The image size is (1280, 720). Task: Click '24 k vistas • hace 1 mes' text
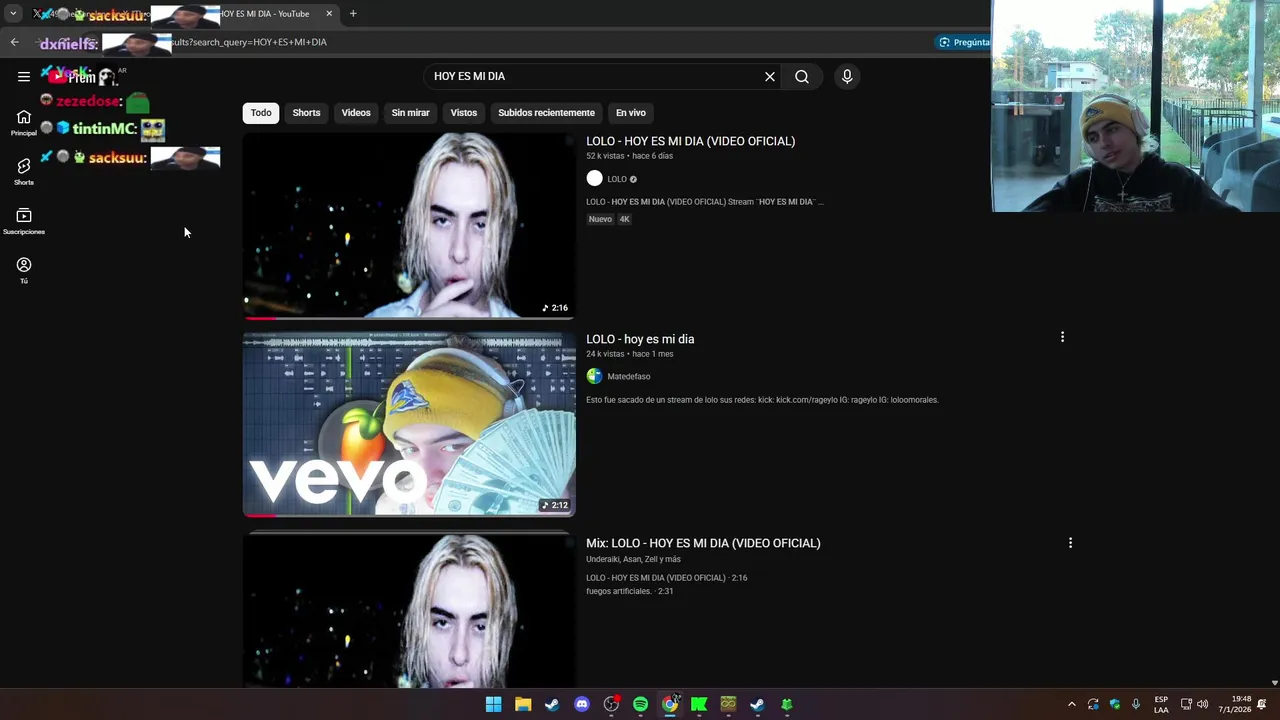pyautogui.click(x=629, y=354)
